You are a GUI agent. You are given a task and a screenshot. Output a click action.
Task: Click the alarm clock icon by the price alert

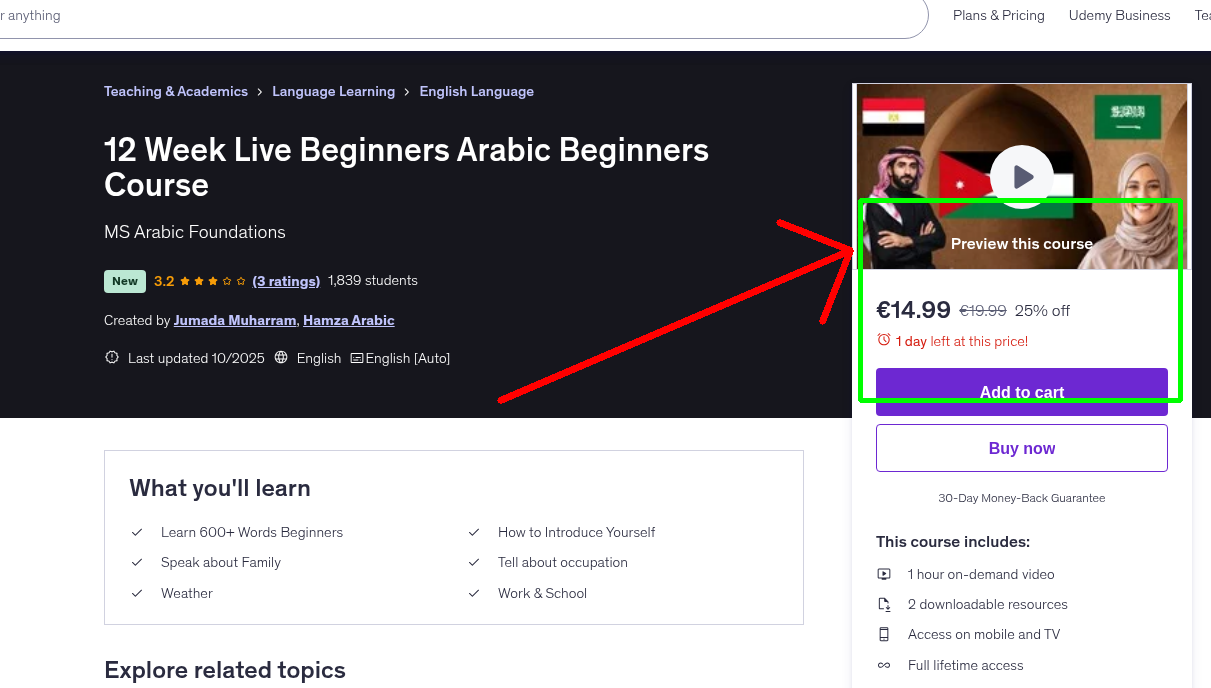coord(886,340)
